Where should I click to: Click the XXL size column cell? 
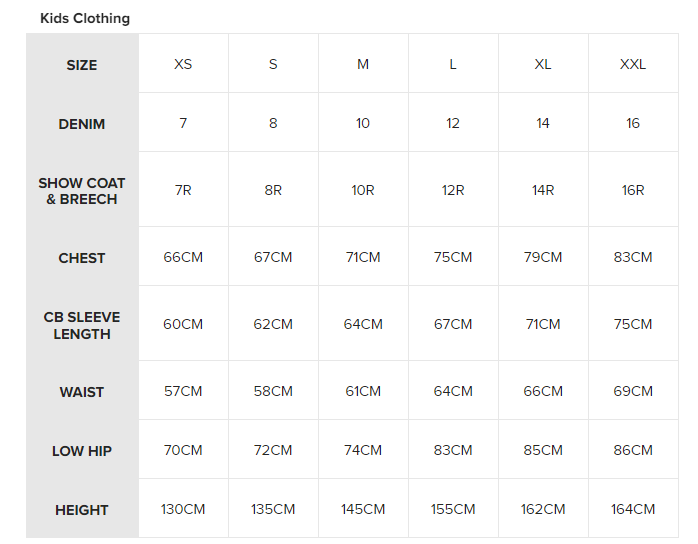tap(633, 64)
